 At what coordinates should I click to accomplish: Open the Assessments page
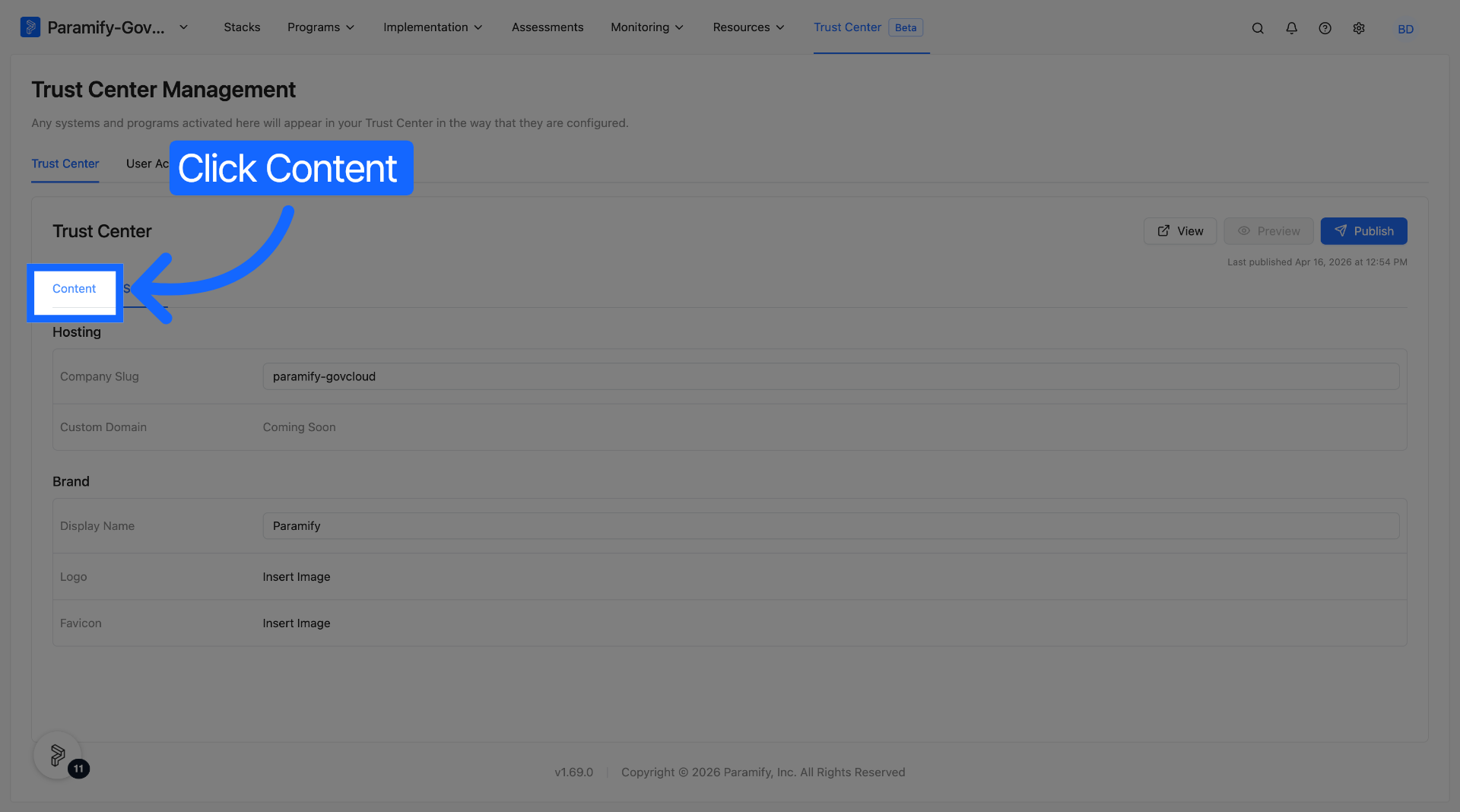pyautogui.click(x=547, y=27)
